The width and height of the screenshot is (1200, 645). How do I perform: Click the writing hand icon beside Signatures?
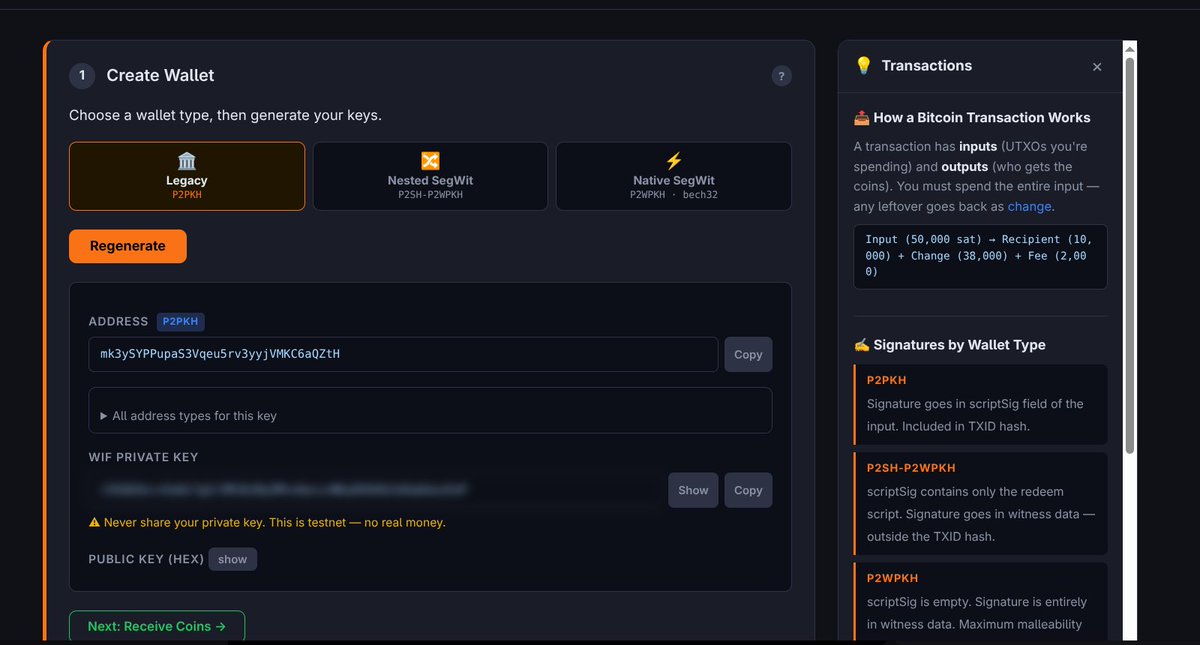[861, 345]
